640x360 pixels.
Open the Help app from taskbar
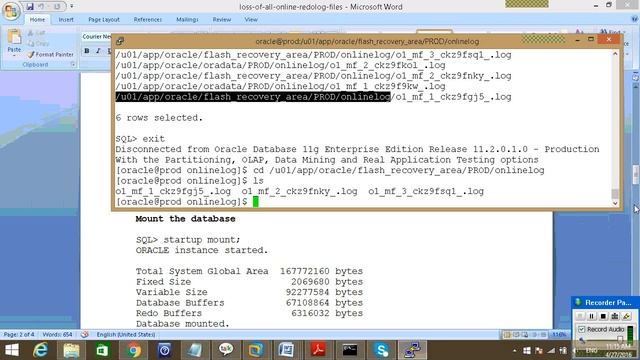pyautogui.click(x=164, y=350)
